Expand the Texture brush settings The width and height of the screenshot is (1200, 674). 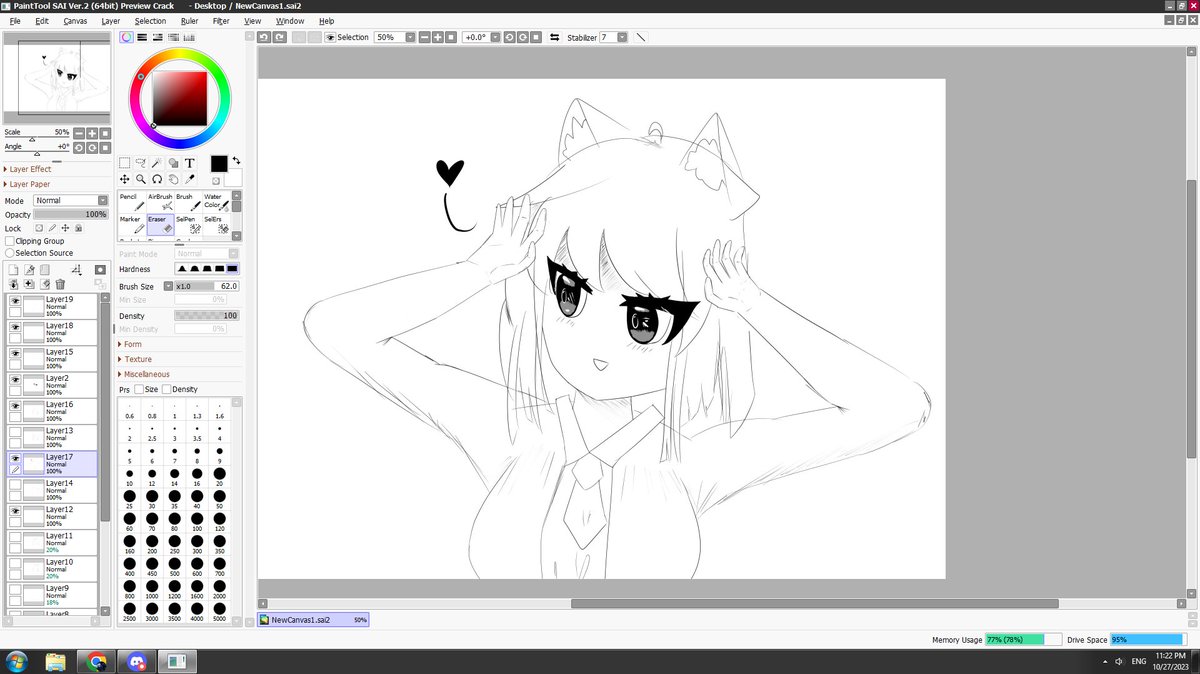pyautogui.click(x=135, y=359)
